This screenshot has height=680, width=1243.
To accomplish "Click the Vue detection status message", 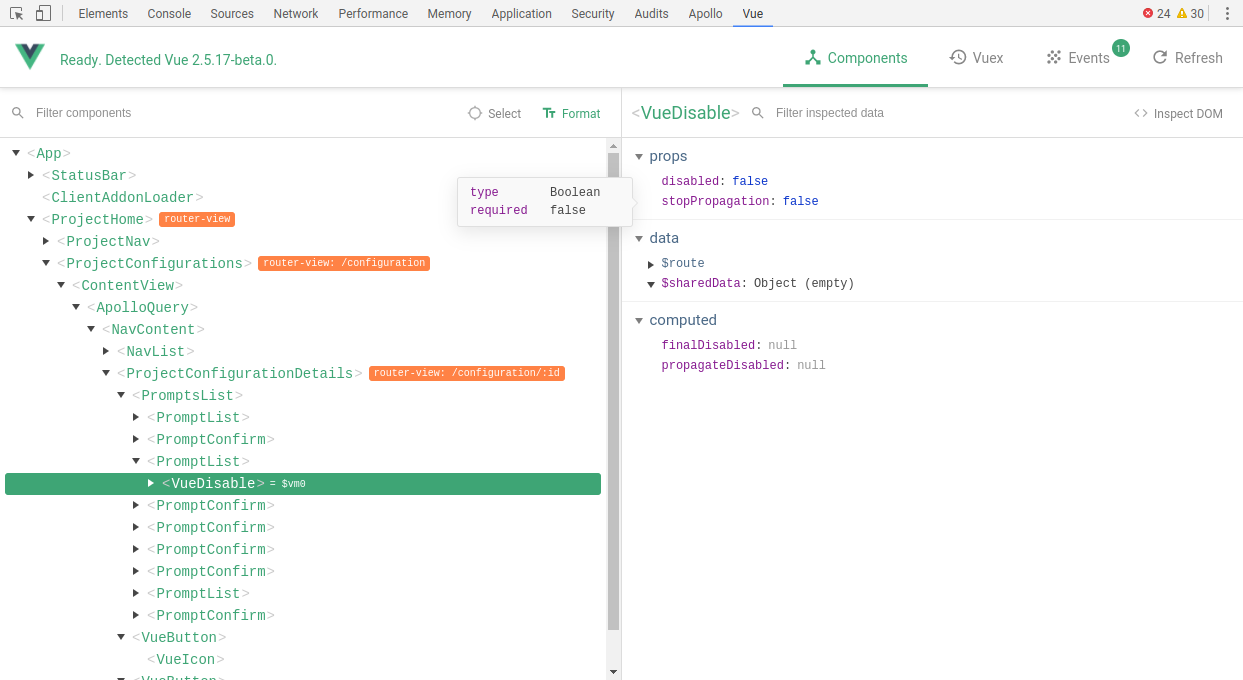I will (168, 60).
